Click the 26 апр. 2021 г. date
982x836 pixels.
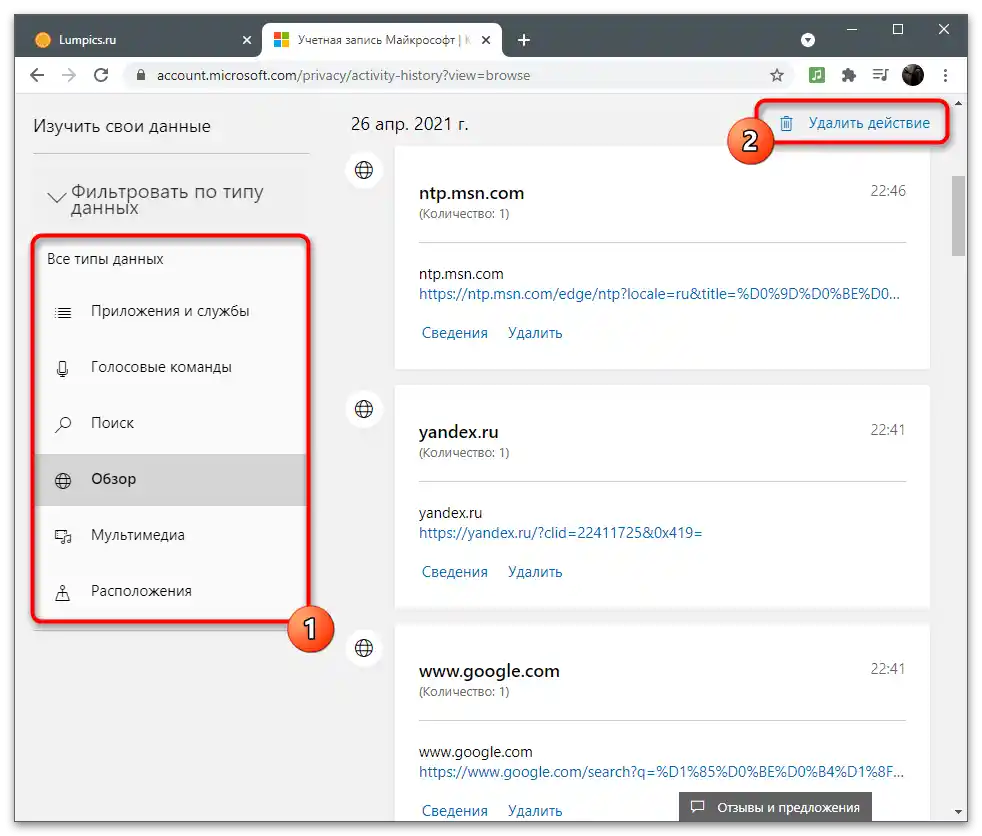click(x=410, y=124)
